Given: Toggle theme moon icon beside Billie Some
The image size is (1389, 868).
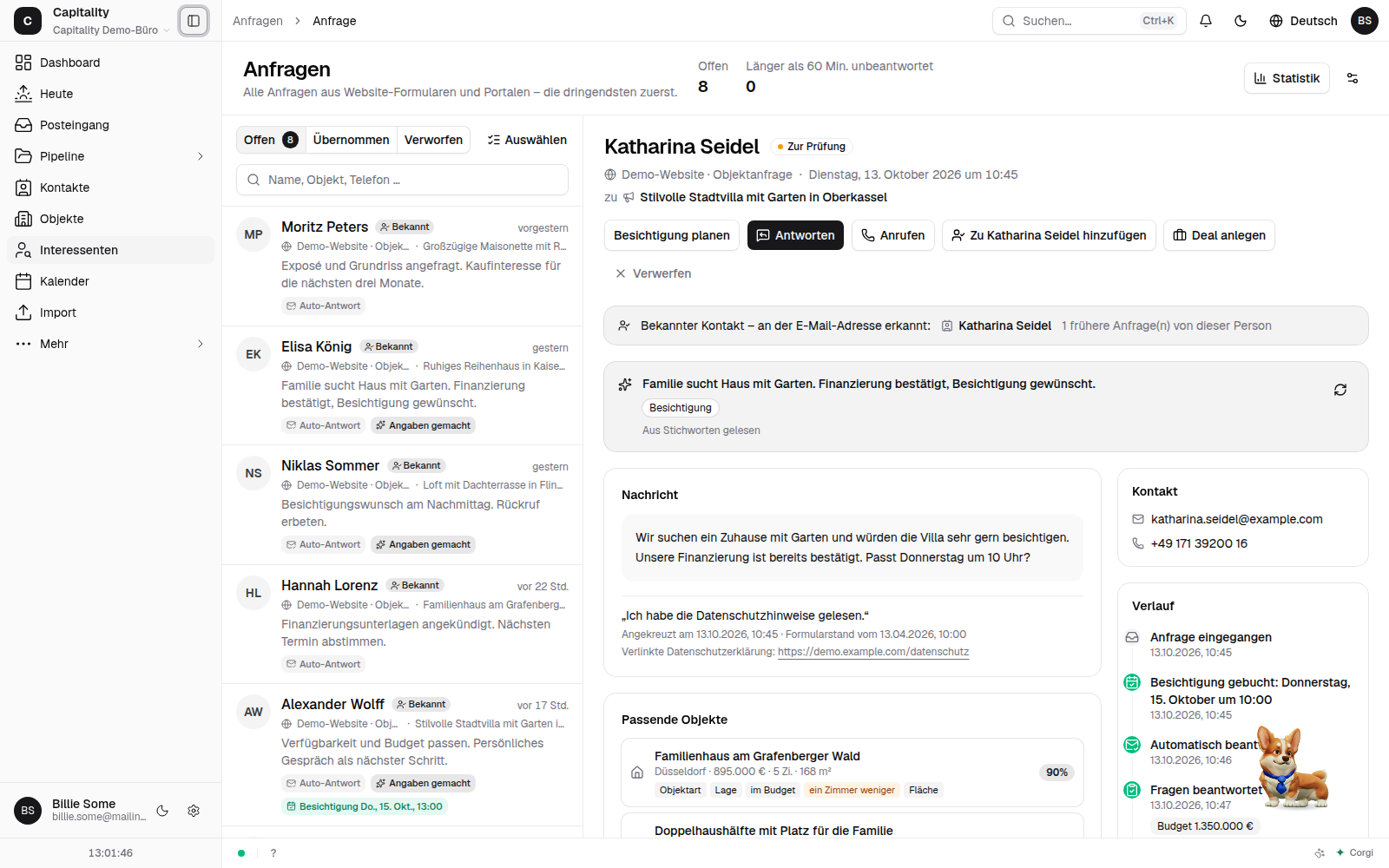Looking at the screenshot, I should tap(162, 811).
